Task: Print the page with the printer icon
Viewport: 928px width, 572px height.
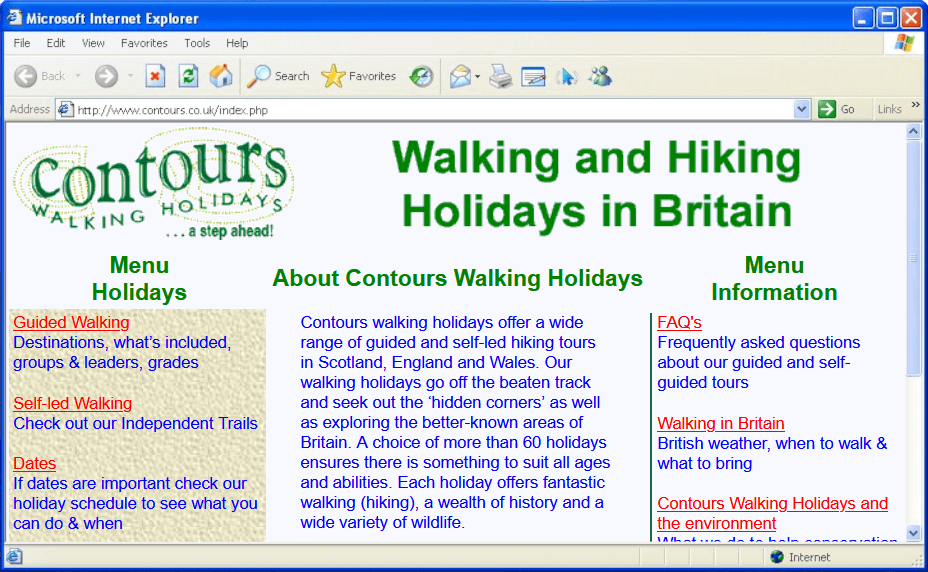Action: pyautogui.click(x=500, y=76)
